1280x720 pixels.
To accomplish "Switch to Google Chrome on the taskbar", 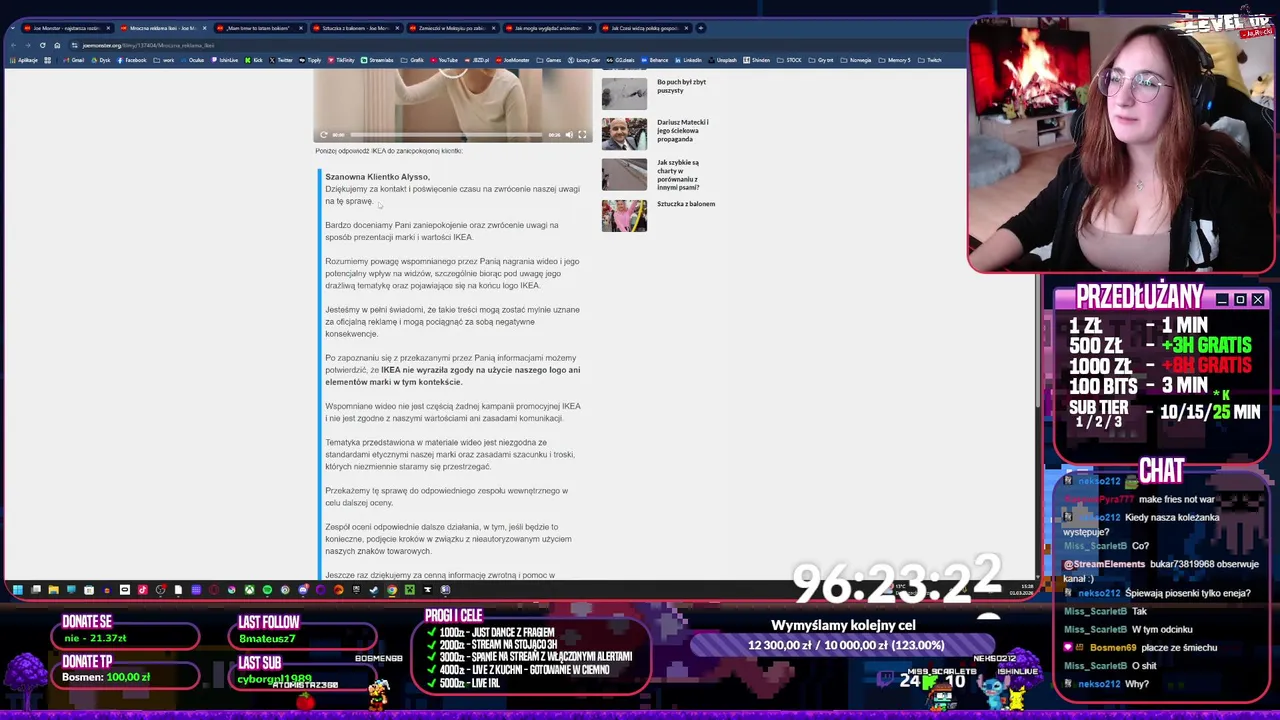I will pos(392,590).
